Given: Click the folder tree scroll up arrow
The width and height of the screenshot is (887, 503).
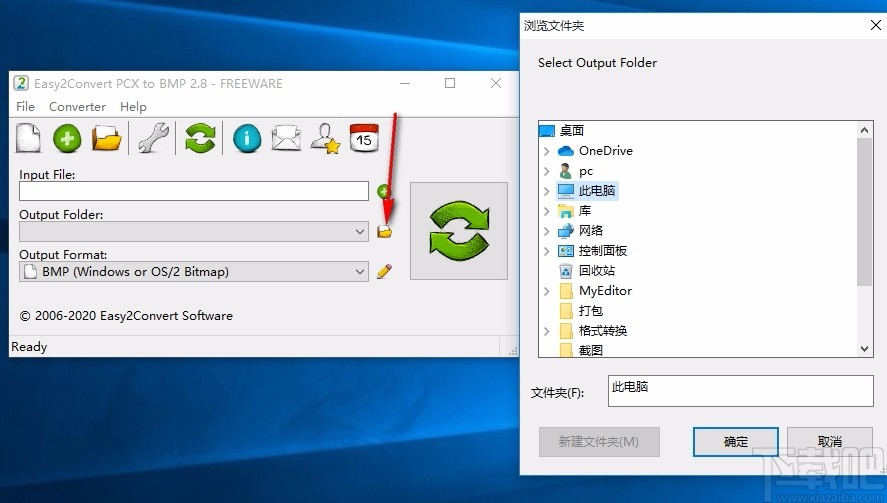Looking at the screenshot, I should (864, 130).
